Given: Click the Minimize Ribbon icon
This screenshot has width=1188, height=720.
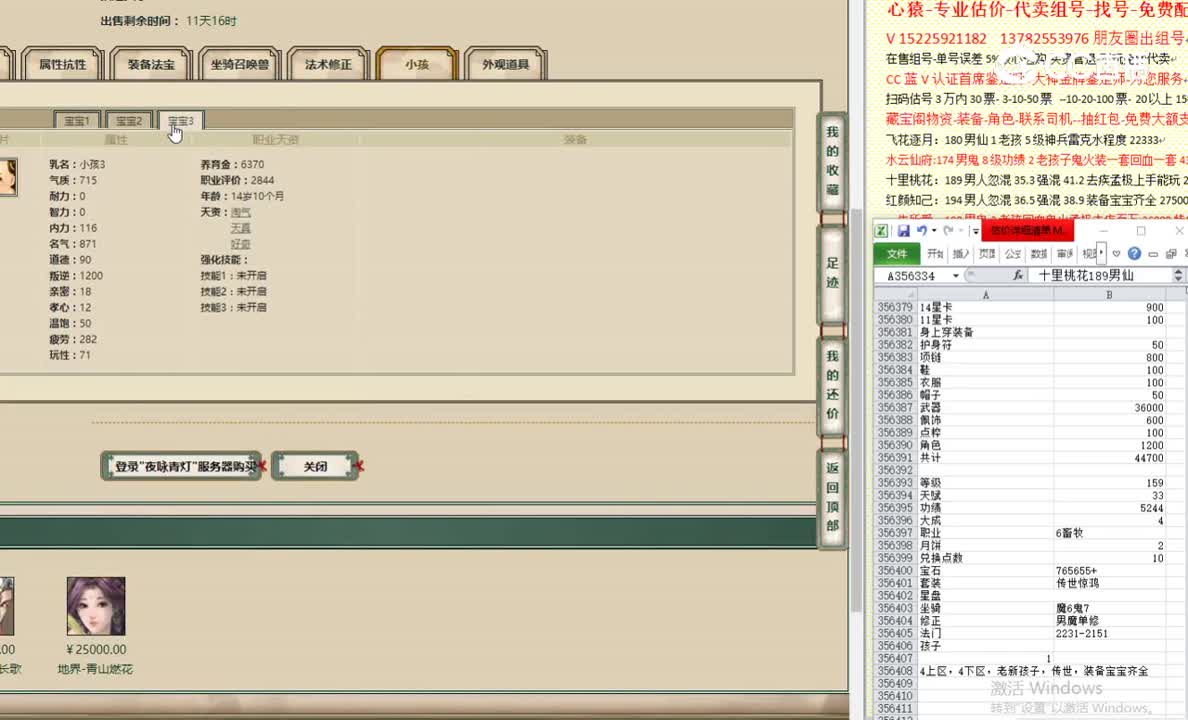Looking at the screenshot, I should click(x=1152, y=252).
